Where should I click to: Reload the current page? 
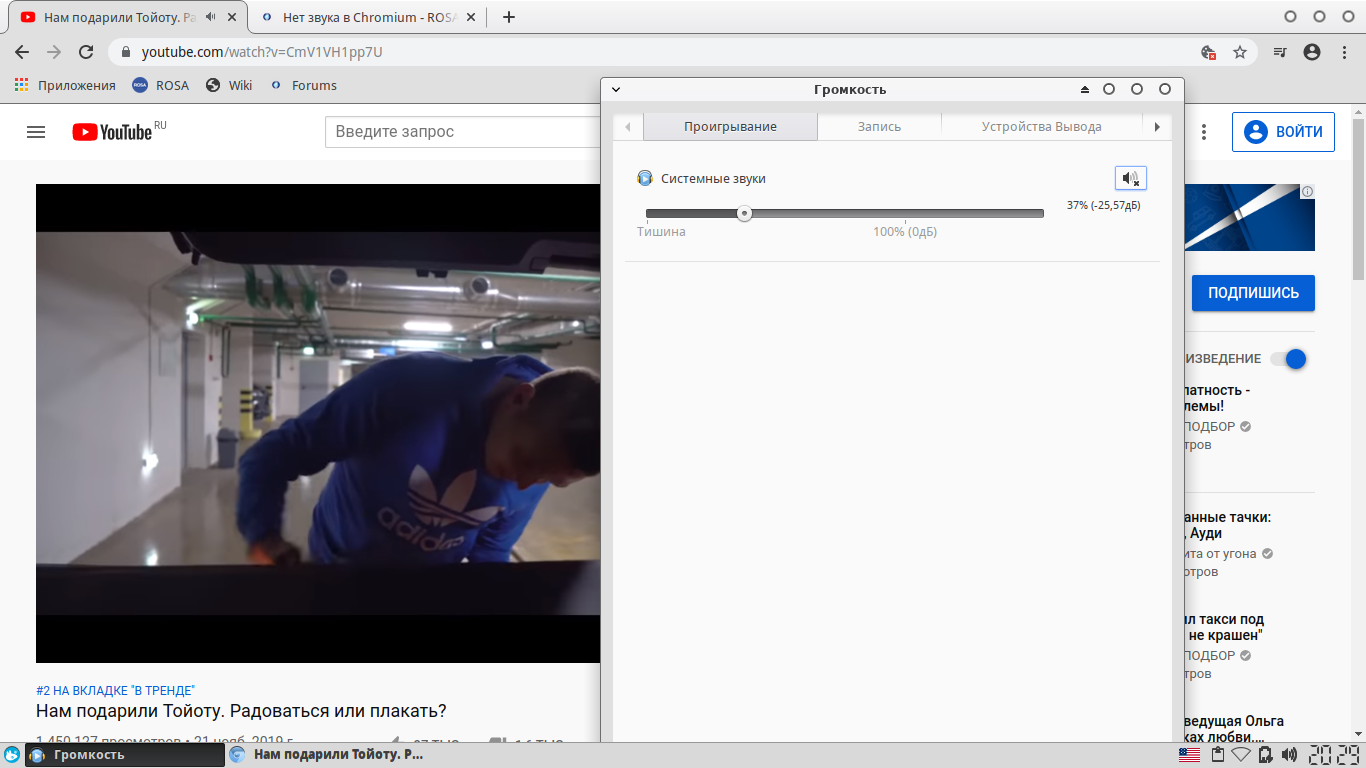86,52
